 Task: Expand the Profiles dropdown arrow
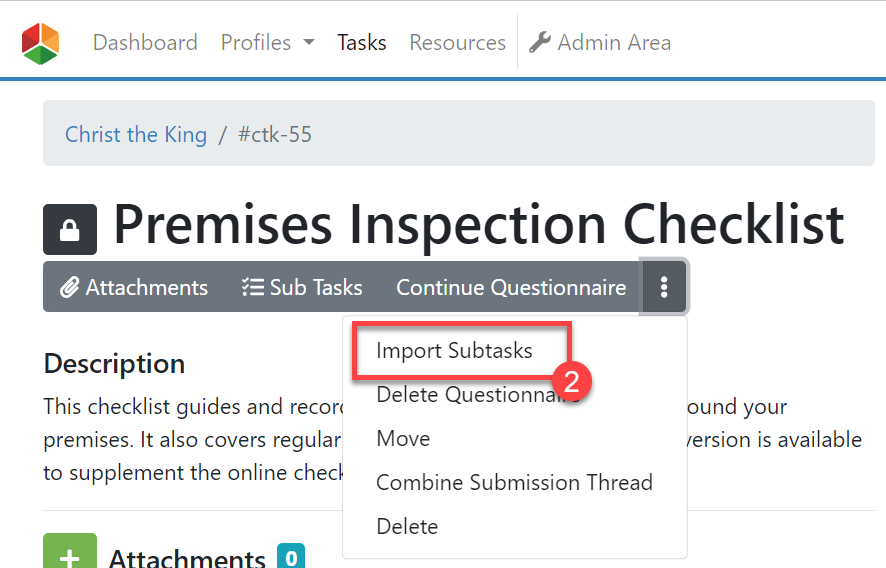309,42
